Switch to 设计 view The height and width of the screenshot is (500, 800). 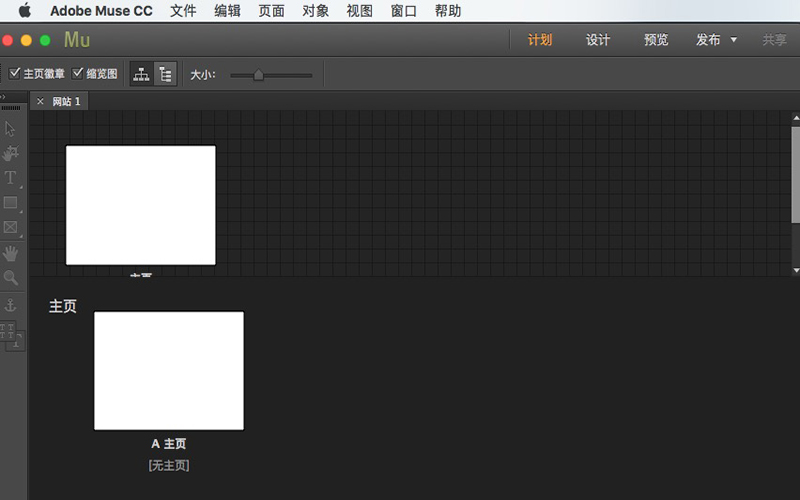point(598,40)
